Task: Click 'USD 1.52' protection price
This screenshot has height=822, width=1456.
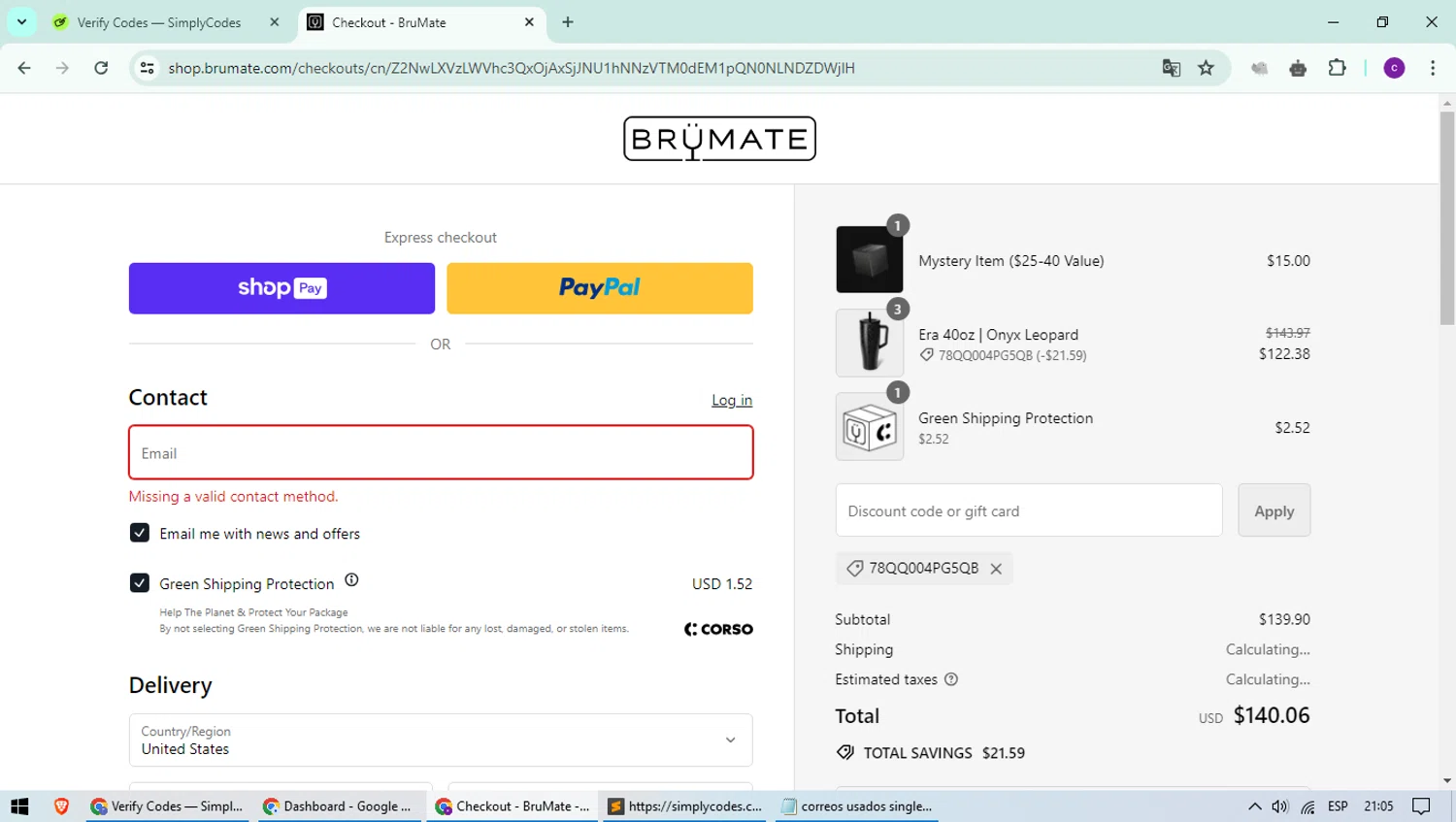Action: pyautogui.click(x=722, y=584)
